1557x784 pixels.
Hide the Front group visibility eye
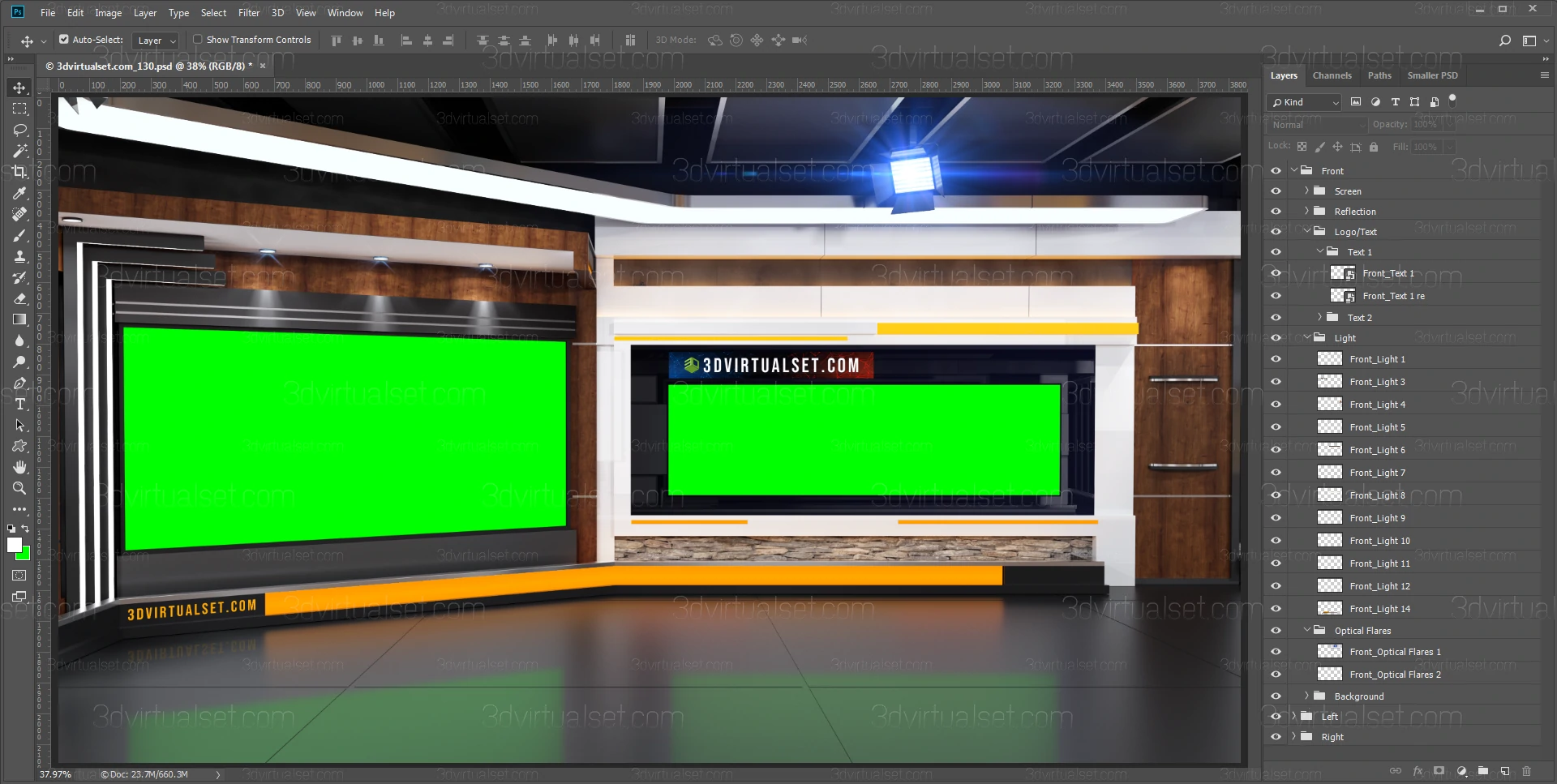[1276, 171]
